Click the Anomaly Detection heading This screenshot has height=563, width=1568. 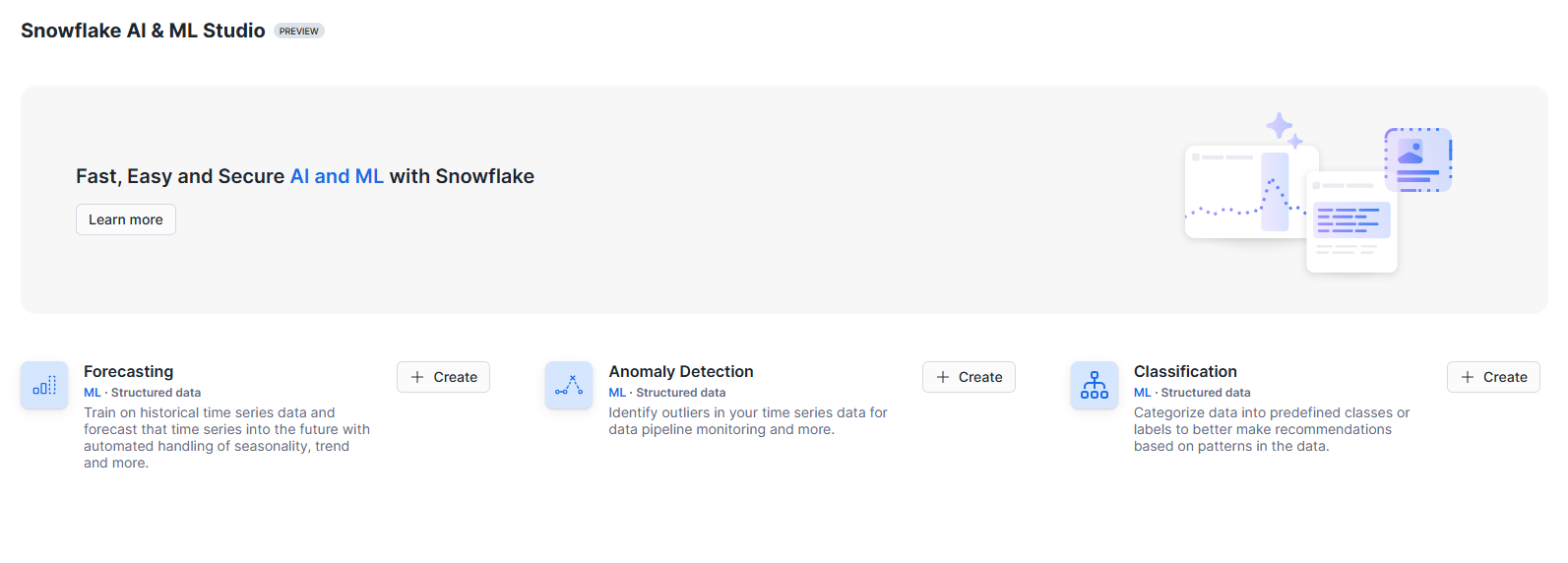pos(681,371)
